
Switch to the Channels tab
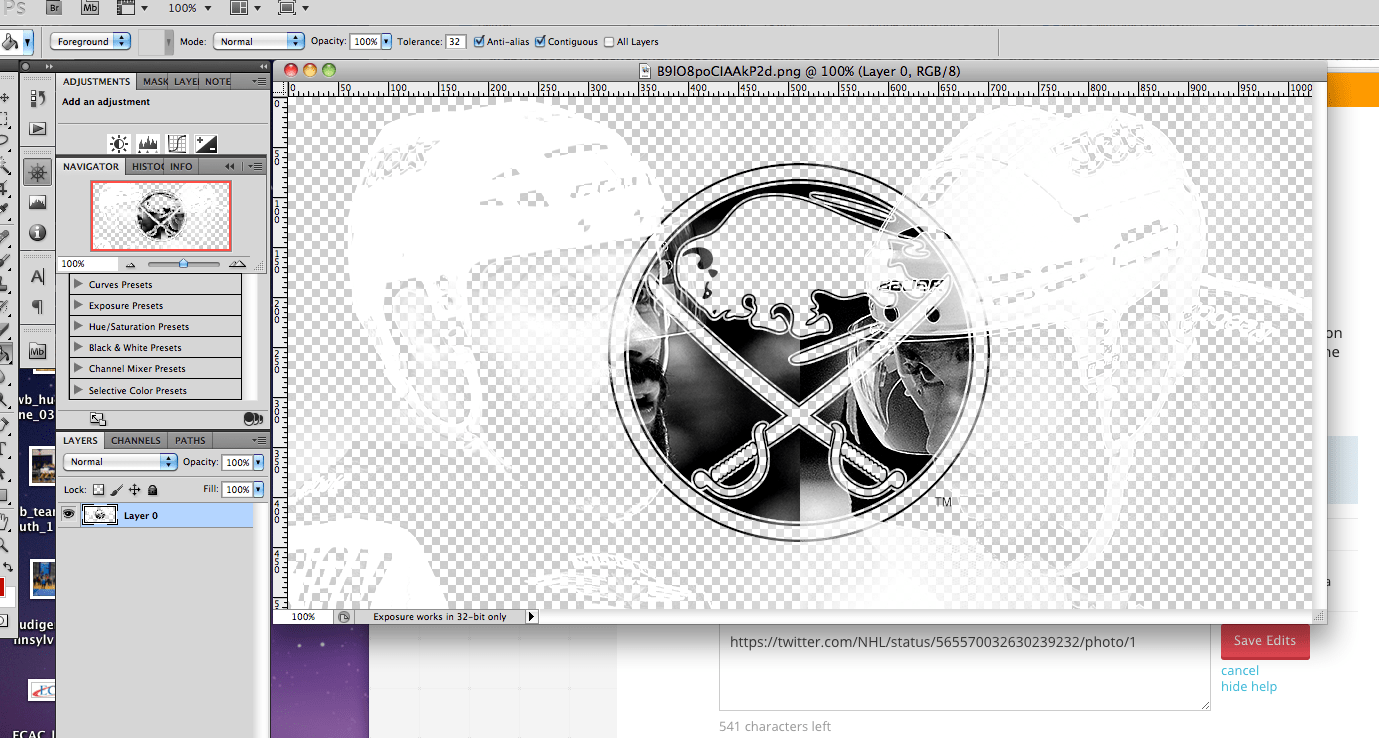point(136,440)
